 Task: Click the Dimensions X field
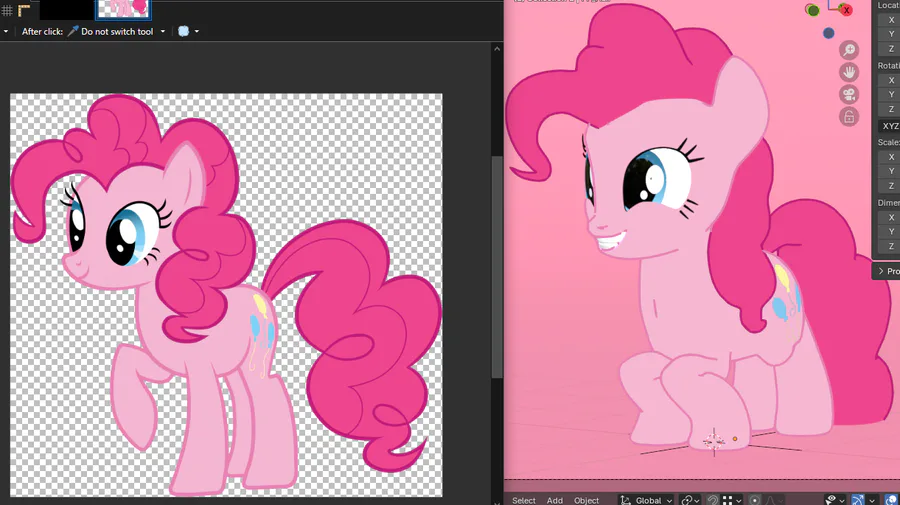click(889, 217)
